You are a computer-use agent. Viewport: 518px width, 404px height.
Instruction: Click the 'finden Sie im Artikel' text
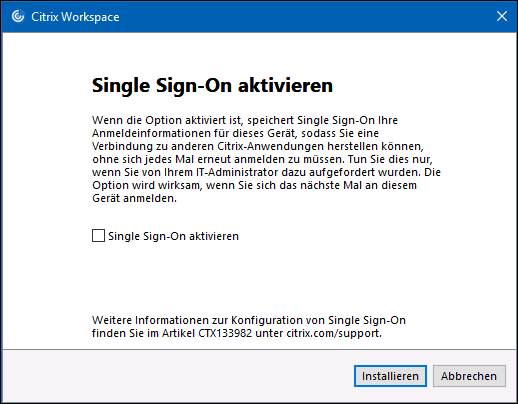[x=143, y=333]
